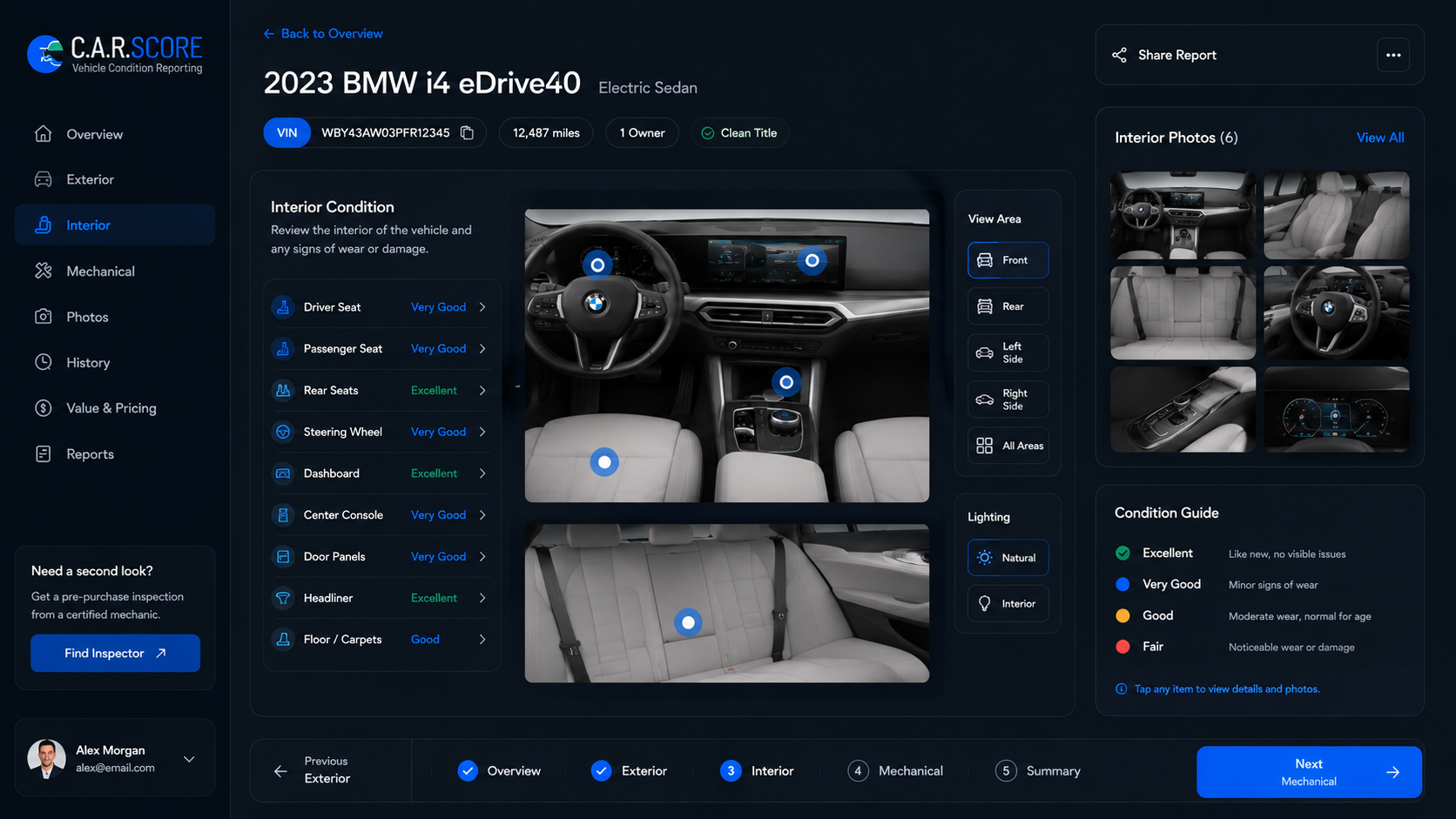
Task: Jump to step 4 Mechanical
Action: (895, 771)
